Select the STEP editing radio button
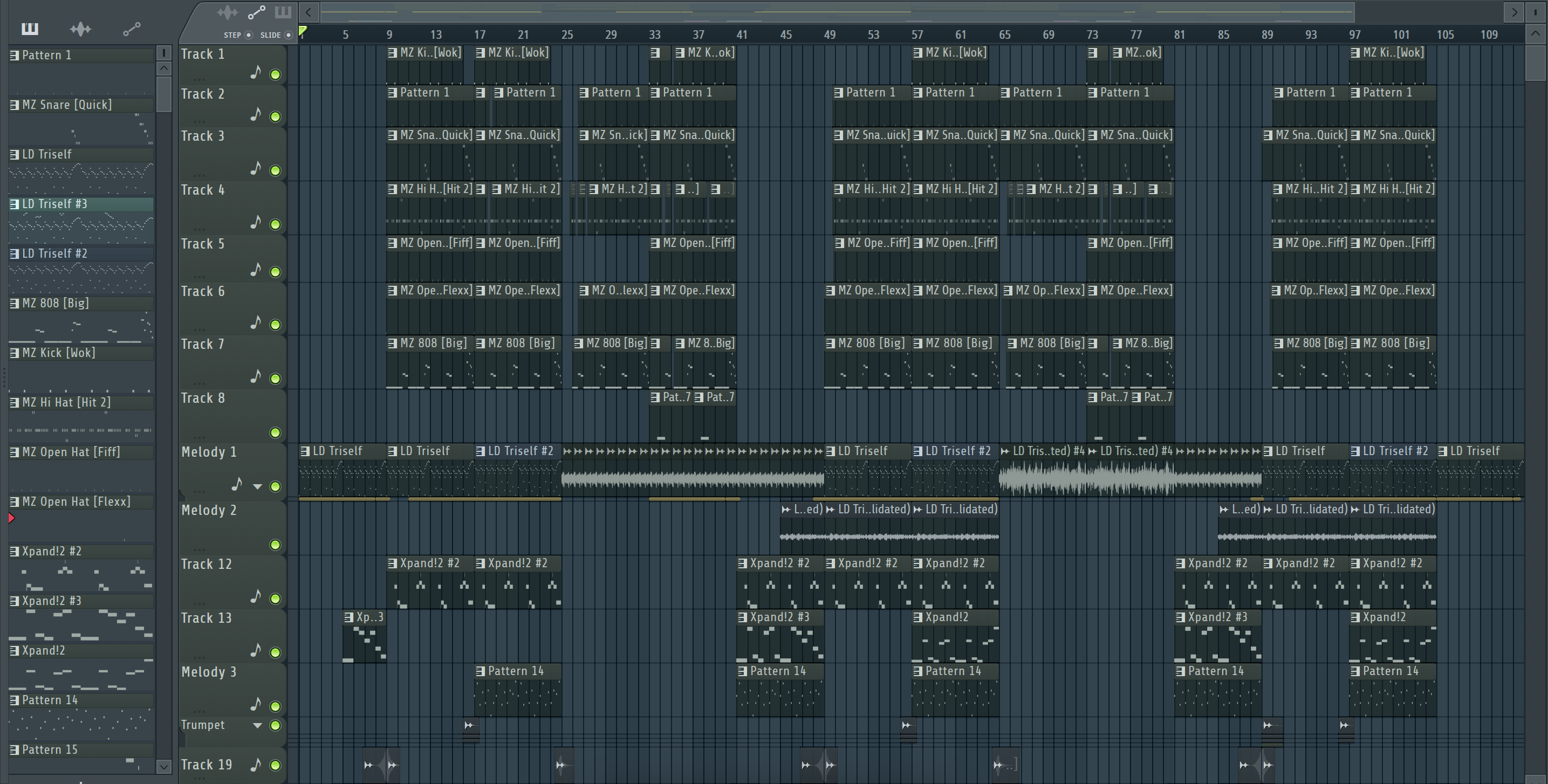 [249, 35]
